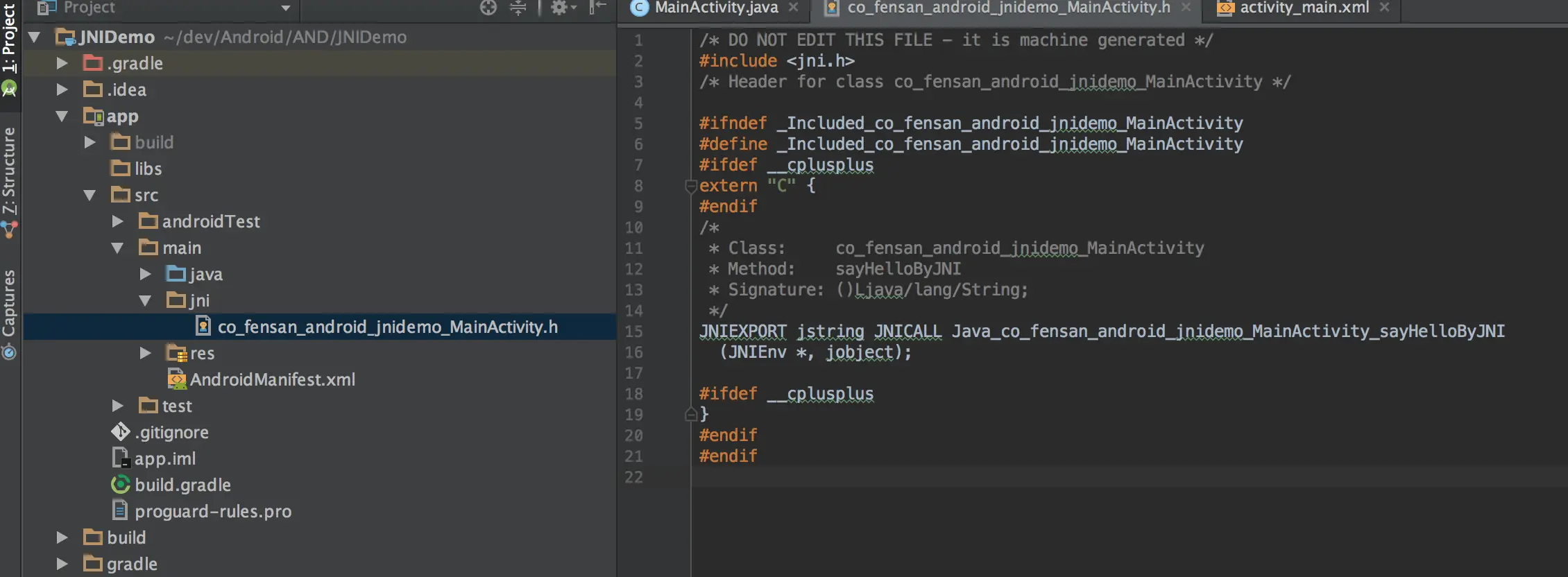Close the activity_main.xml tab
The width and height of the screenshot is (1568, 577).
coord(1385,8)
